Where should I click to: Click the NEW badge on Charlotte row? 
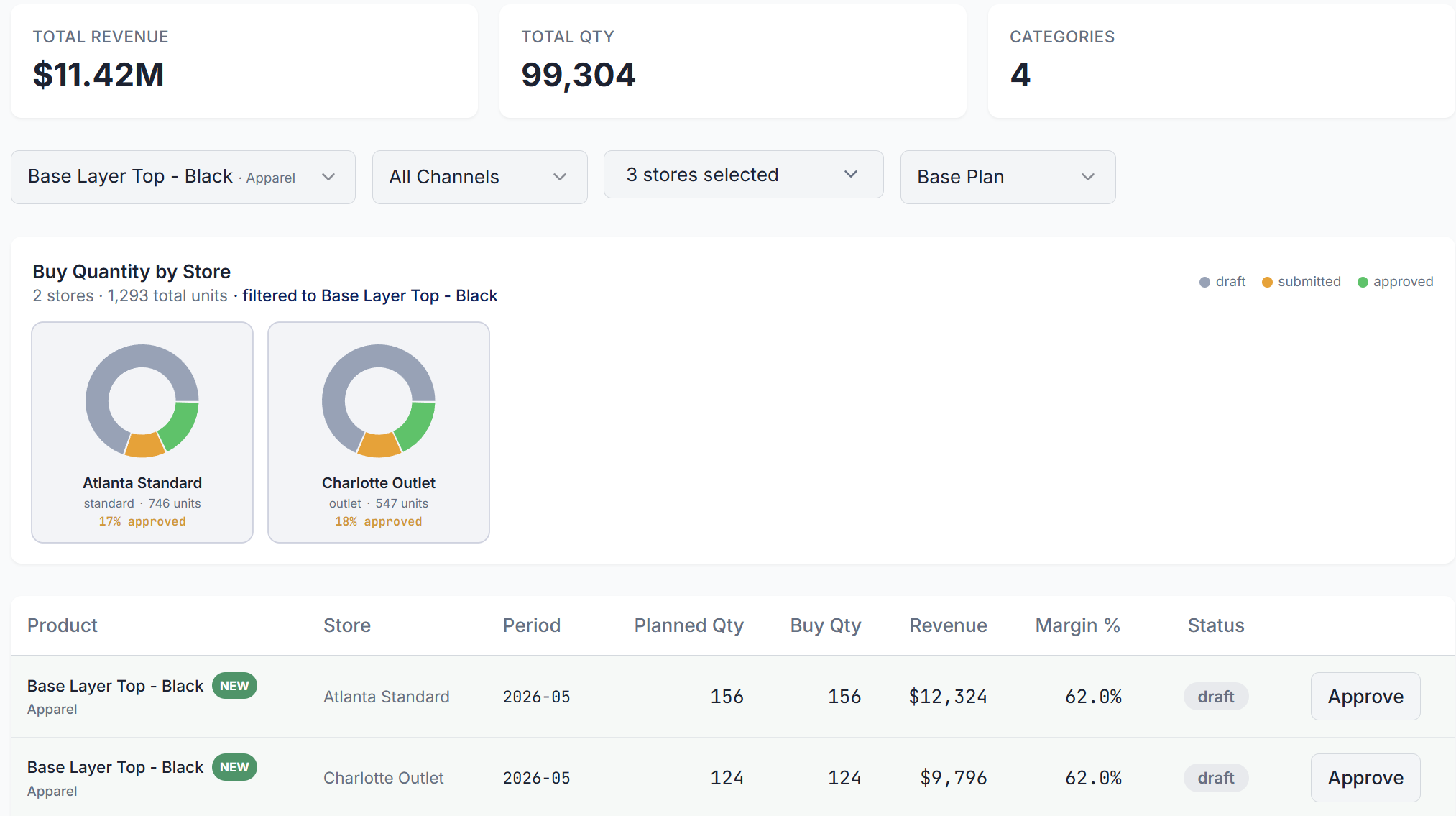click(234, 767)
